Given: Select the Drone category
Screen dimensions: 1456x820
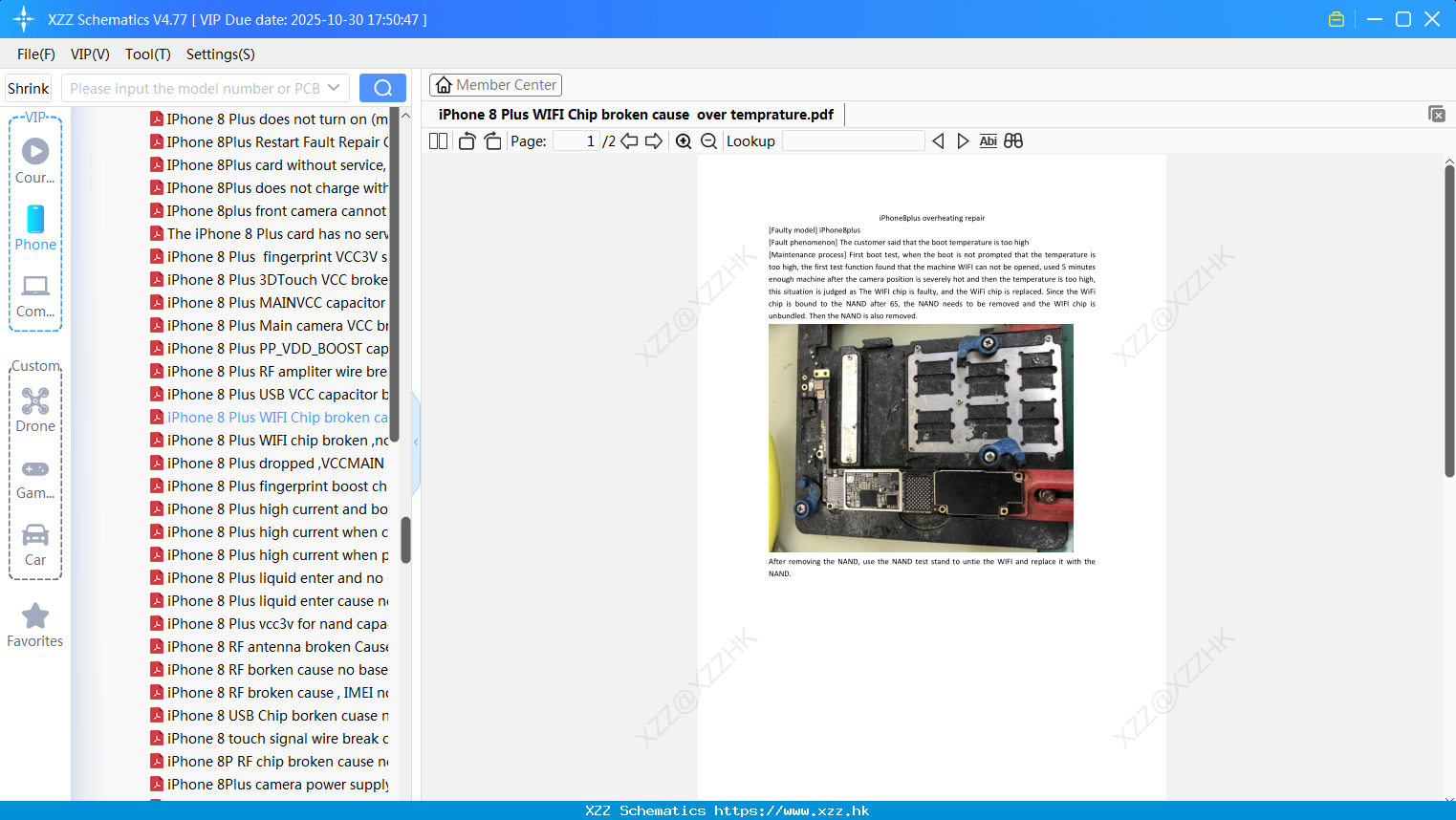Looking at the screenshot, I should pyautogui.click(x=35, y=410).
